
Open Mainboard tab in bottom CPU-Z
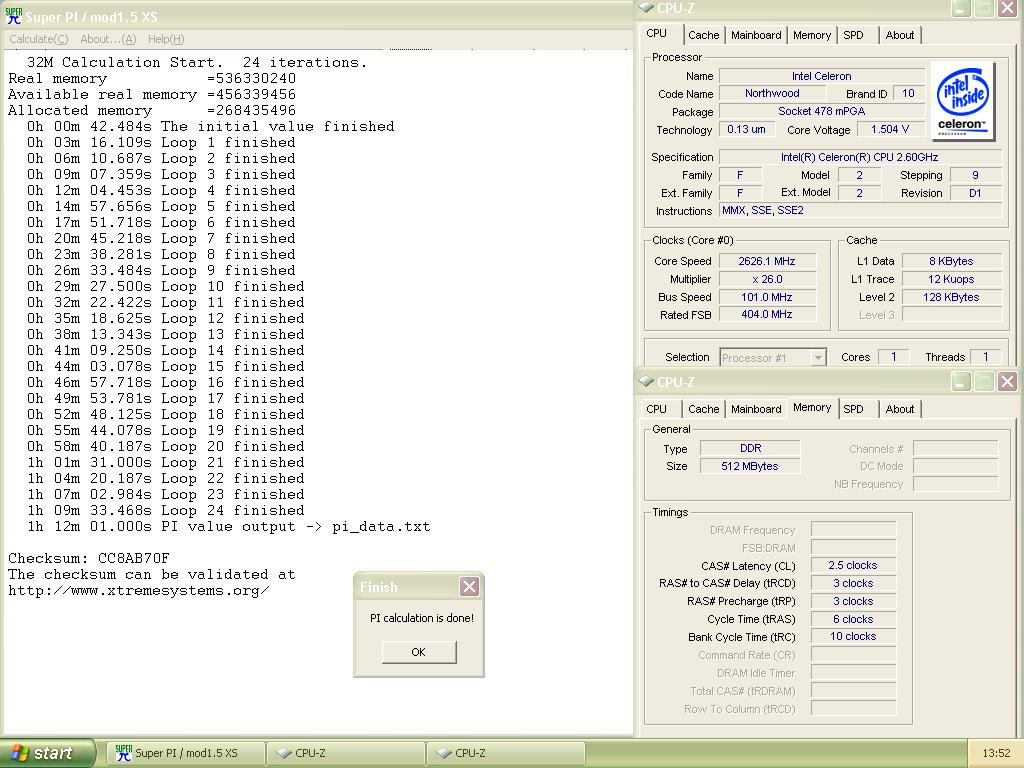756,409
